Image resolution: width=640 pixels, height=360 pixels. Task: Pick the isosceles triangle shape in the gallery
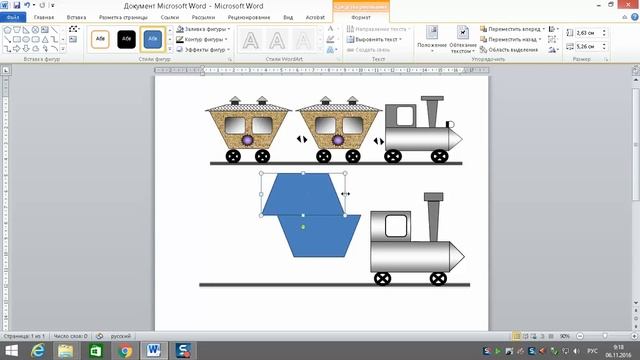pyautogui.click(x=45, y=40)
